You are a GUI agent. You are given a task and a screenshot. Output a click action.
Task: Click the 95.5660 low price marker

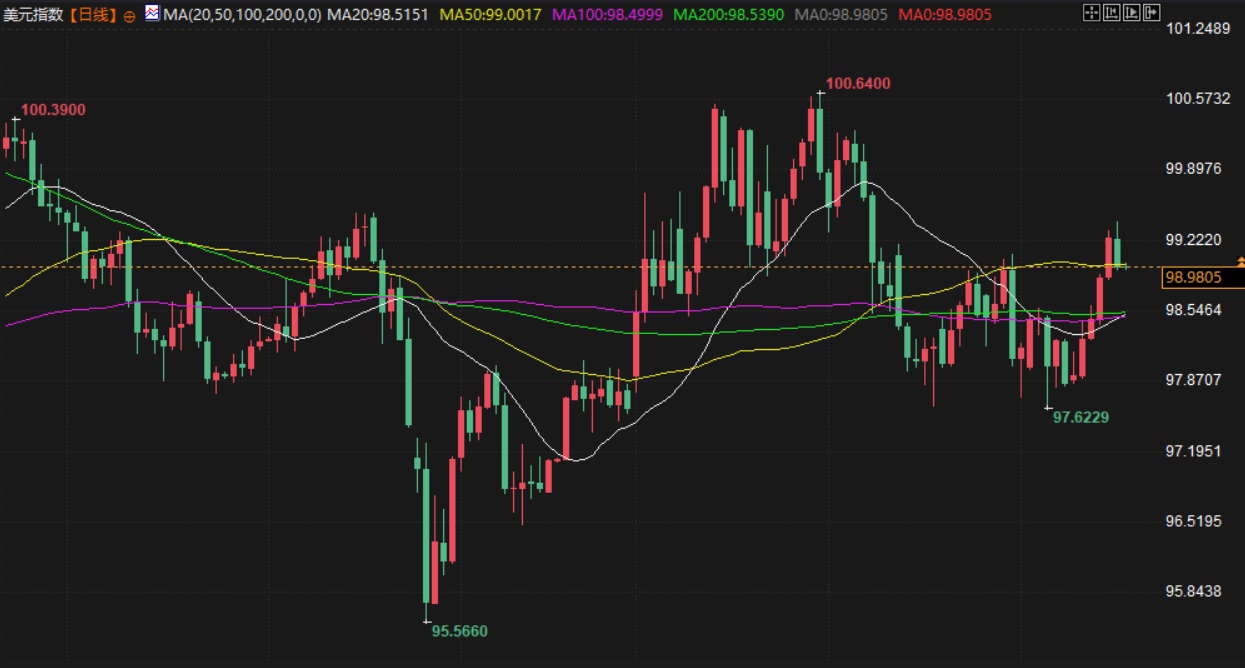[460, 631]
